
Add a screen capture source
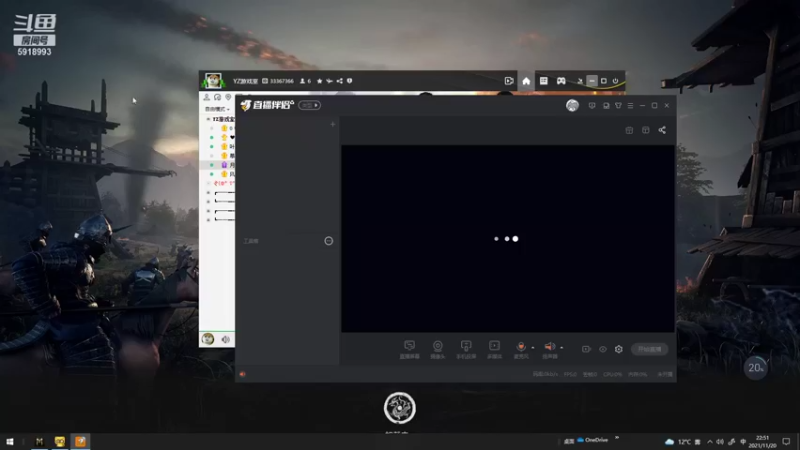(x=409, y=349)
